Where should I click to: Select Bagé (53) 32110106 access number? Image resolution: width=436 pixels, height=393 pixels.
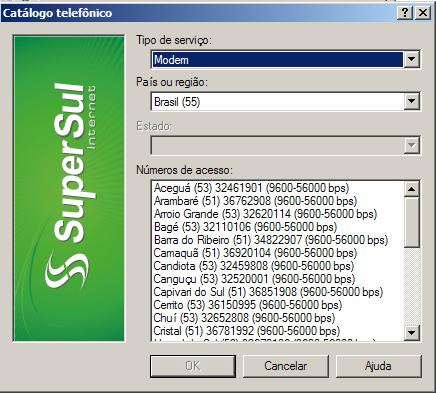(x=245, y=227)
